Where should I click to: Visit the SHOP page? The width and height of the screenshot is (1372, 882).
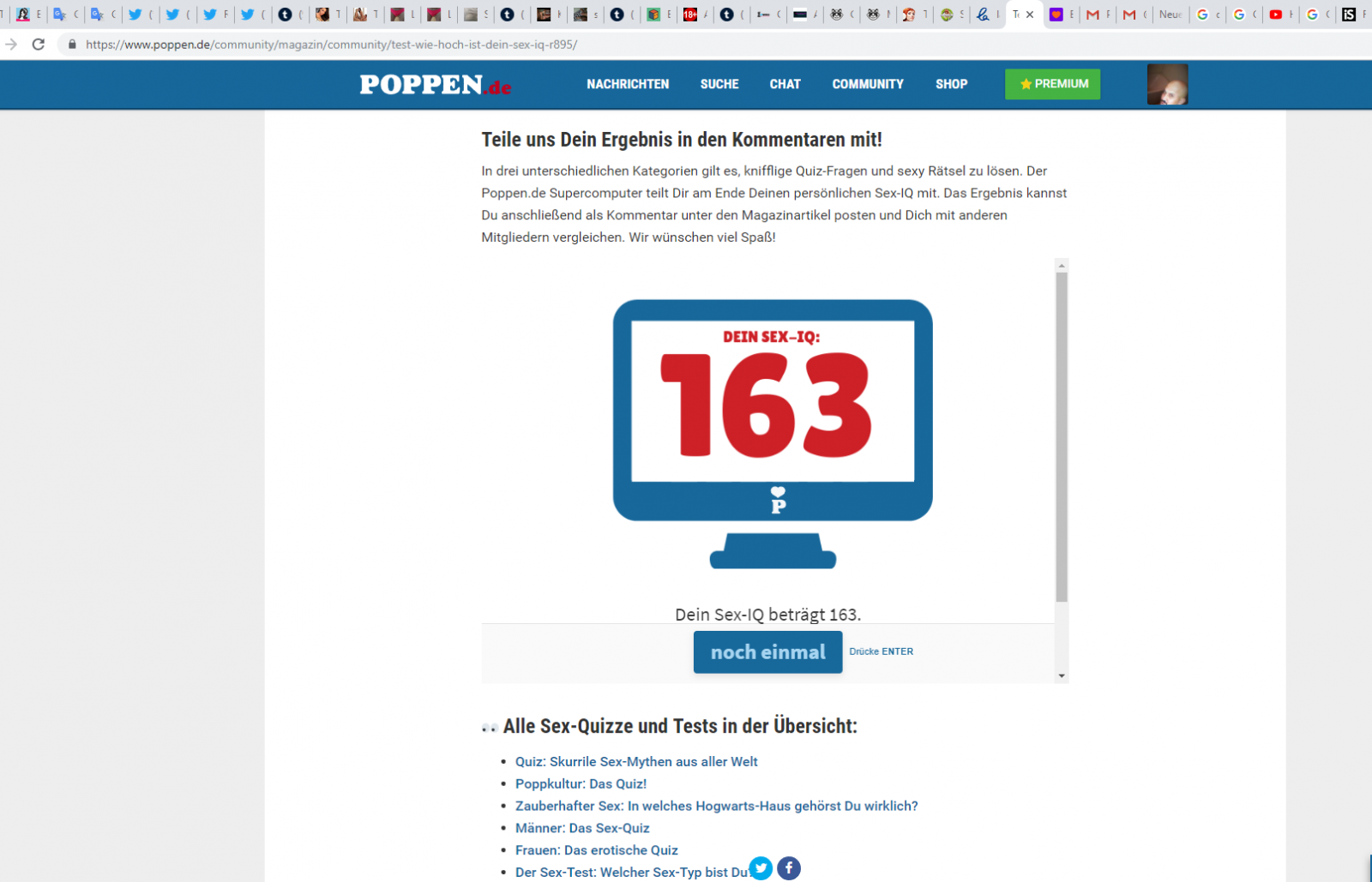pos(951,84)
